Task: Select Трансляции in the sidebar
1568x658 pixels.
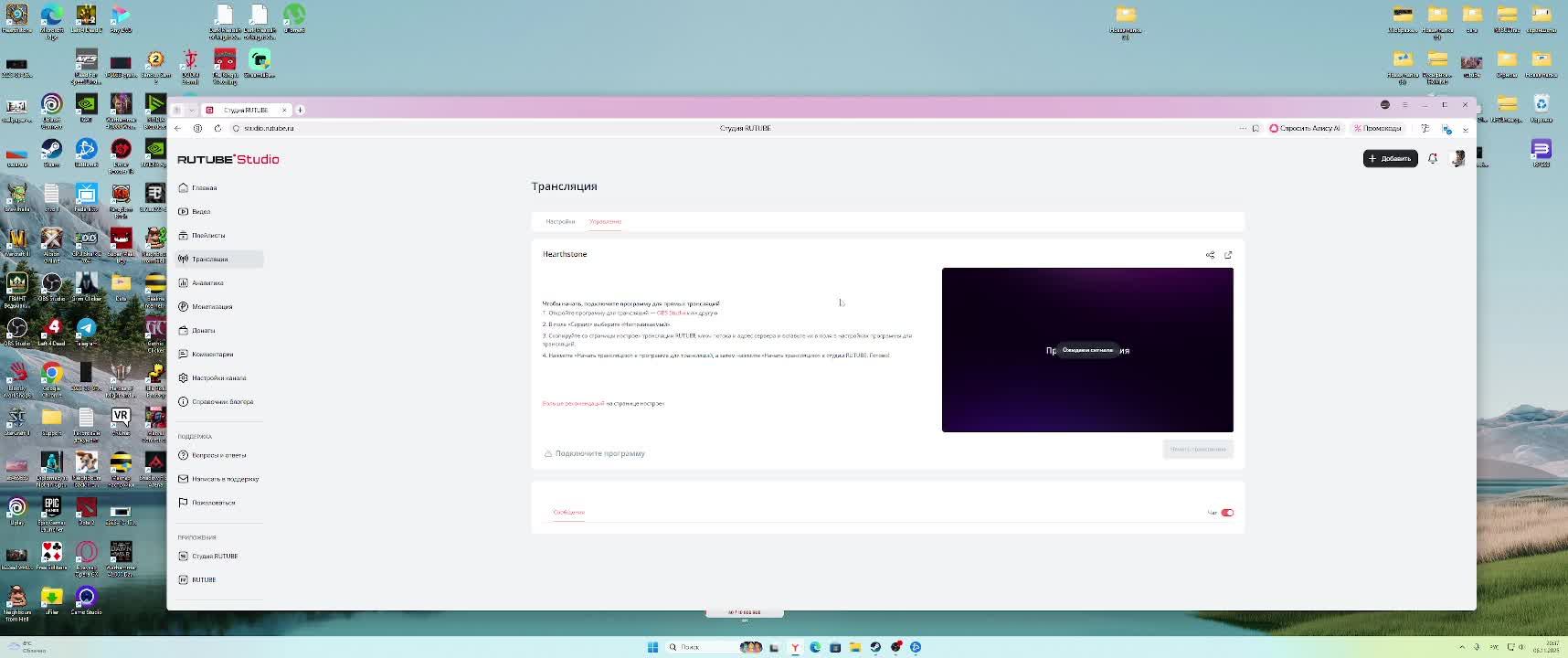Action: pos(219,259)
